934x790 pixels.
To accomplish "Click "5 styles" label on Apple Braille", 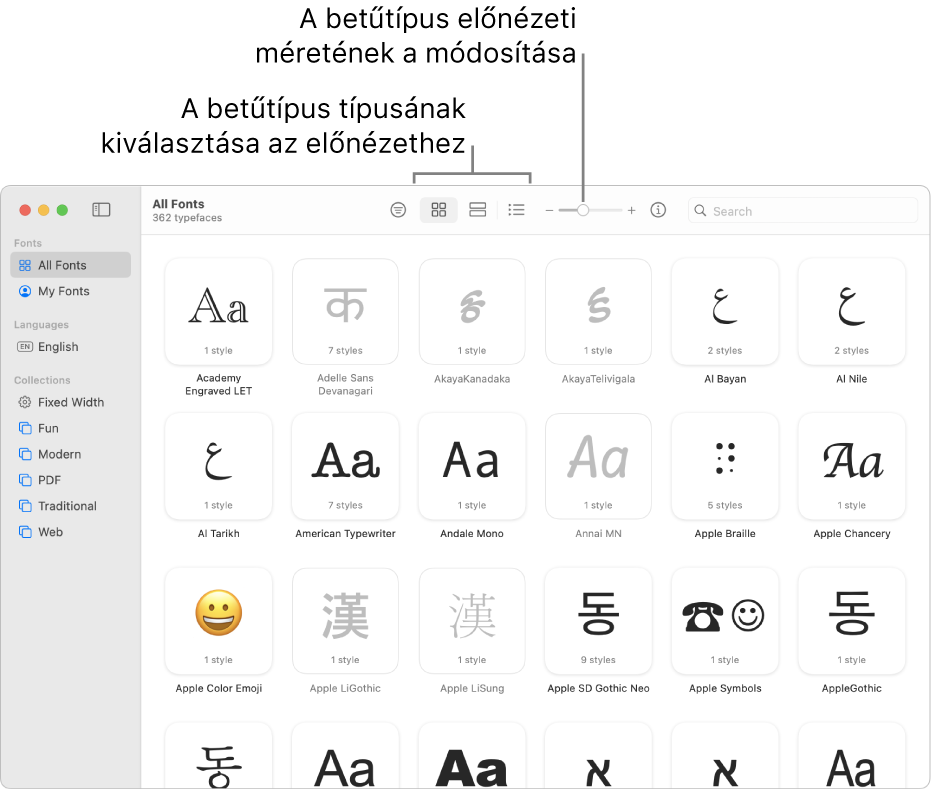I will coord(725,505).
